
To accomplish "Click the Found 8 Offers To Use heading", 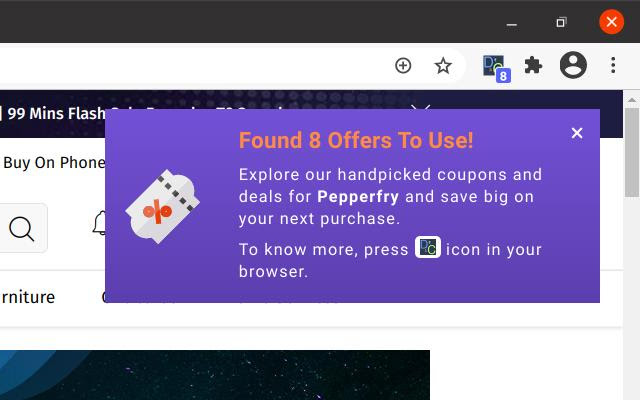I will [x=356, y=140].
